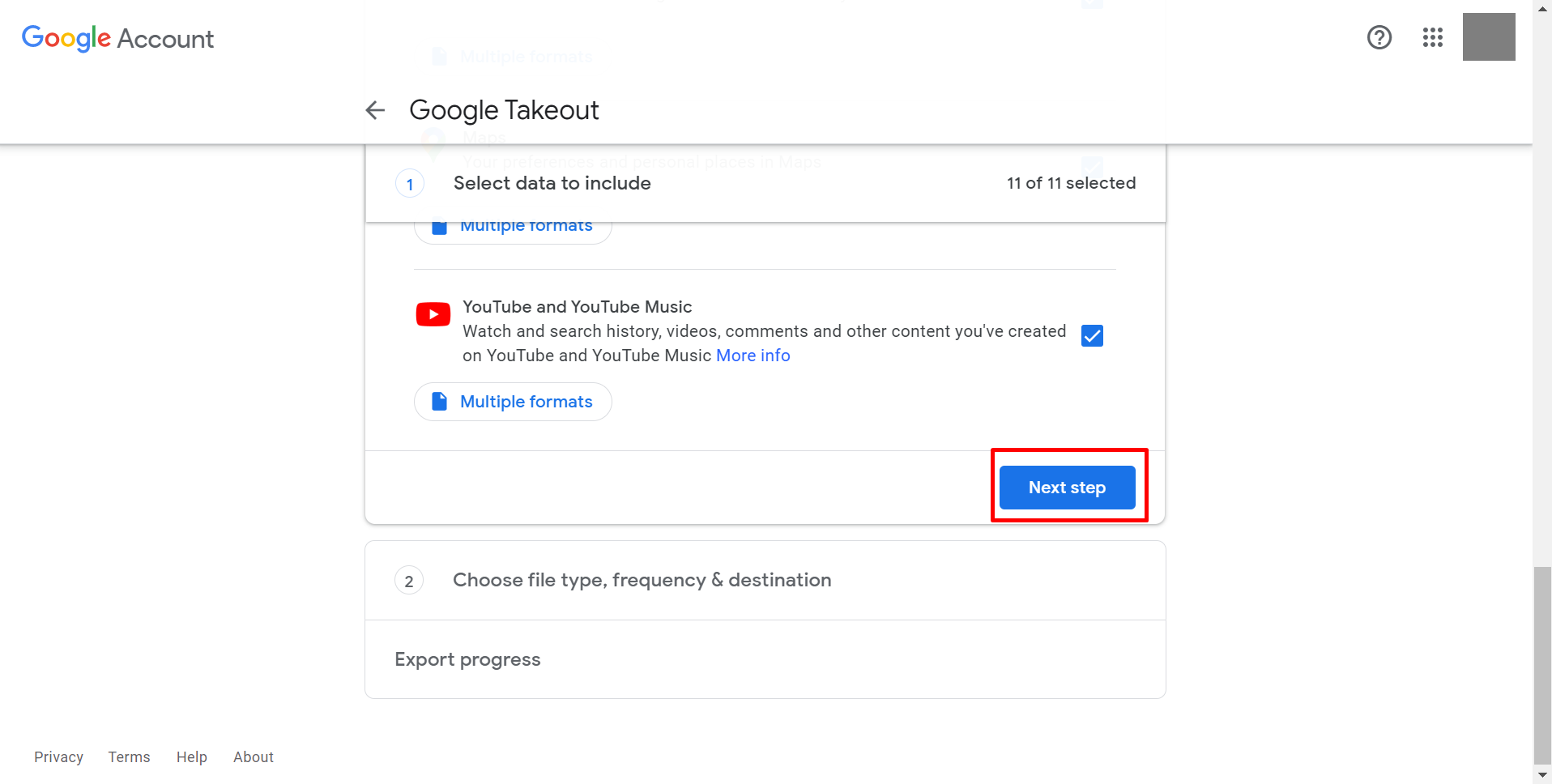1552x784 pixels.
Task: Open the More info link for YouTube
Action: tap(753, 356)
